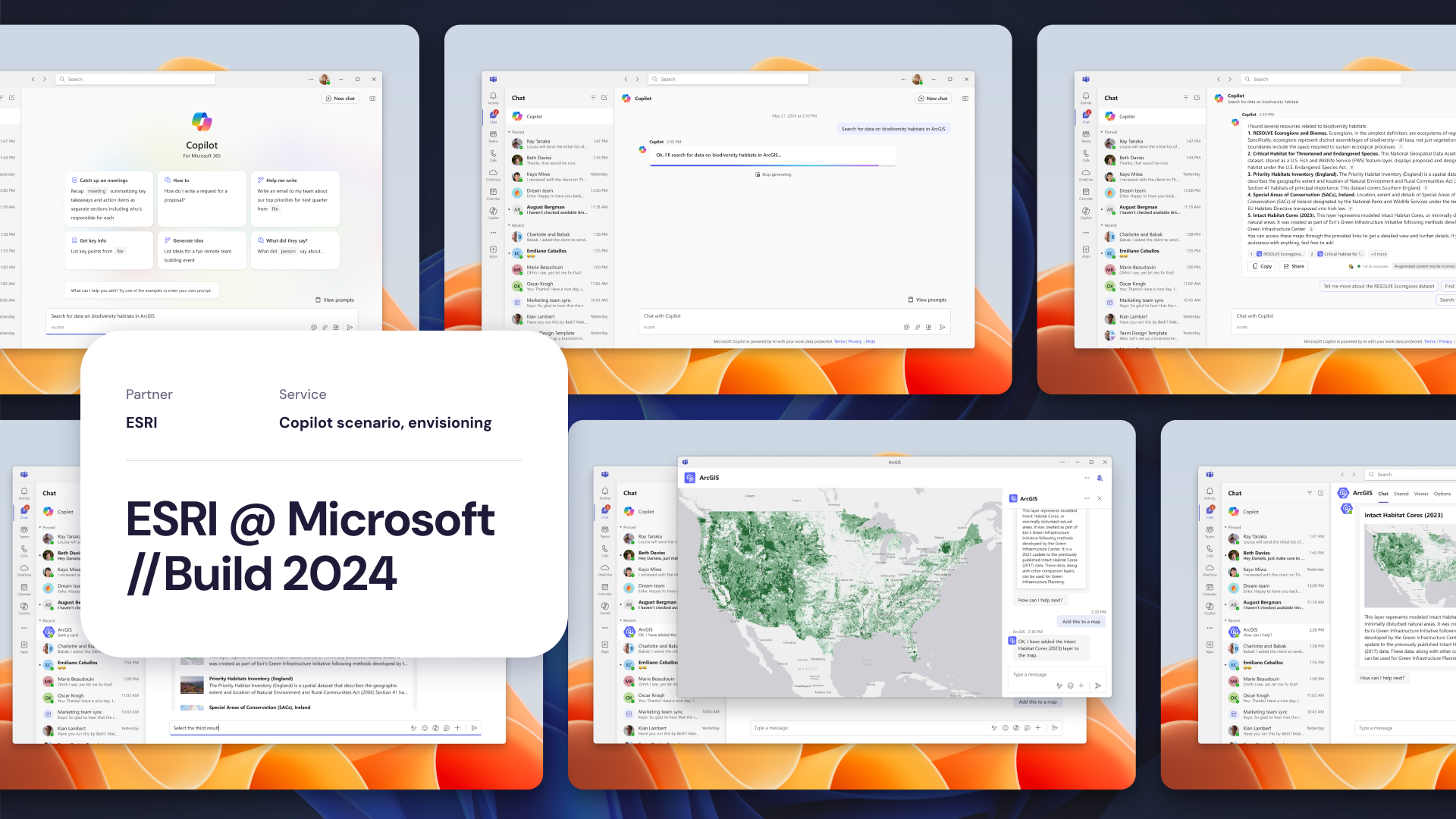Click more options ellipsis in ArcGIS side panel header

pos(1087,498)
